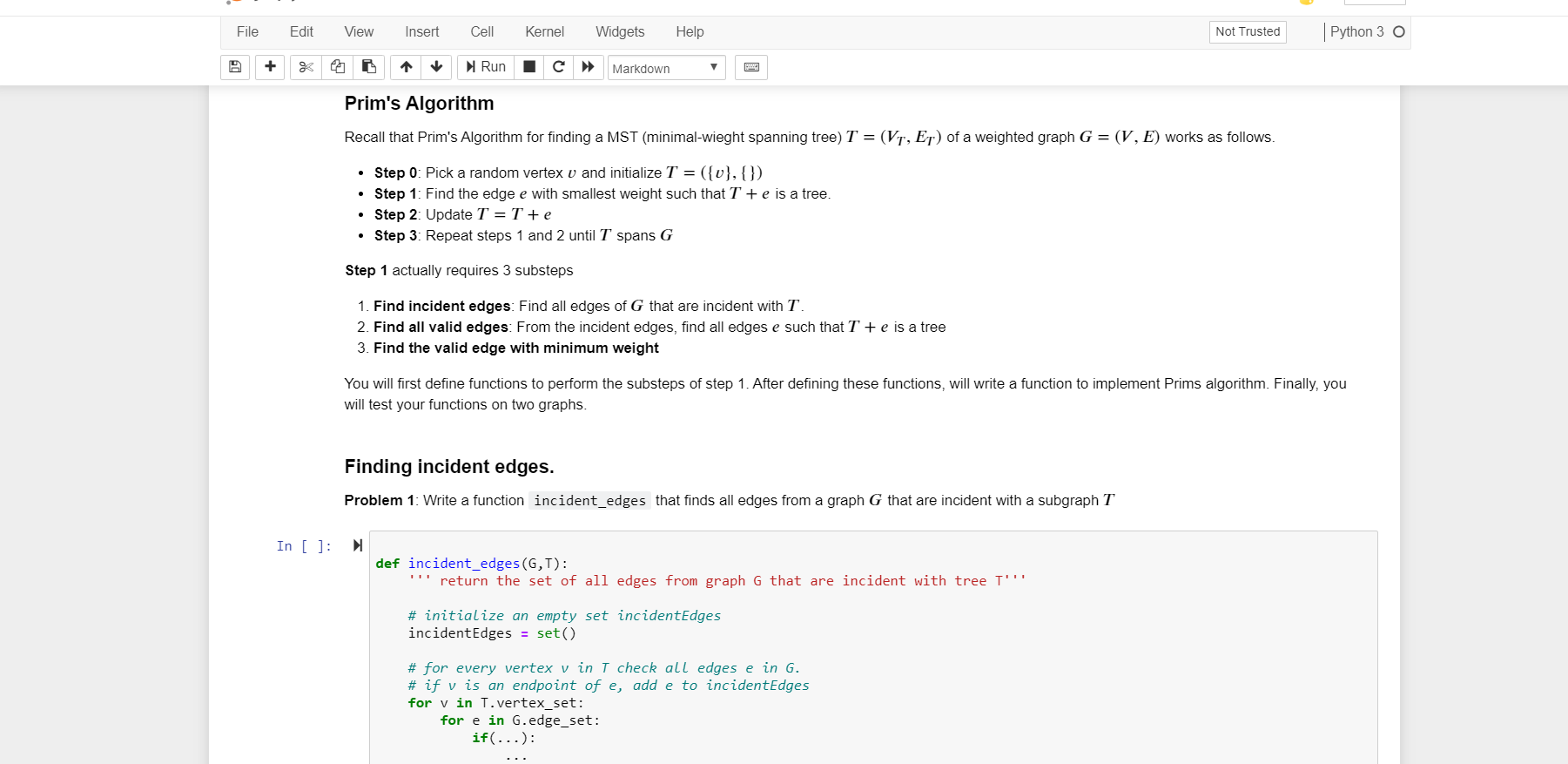Interrupt the kernel with stop button
The width and height of the screenshot is (1568, 764).
(x=529, y=67)
